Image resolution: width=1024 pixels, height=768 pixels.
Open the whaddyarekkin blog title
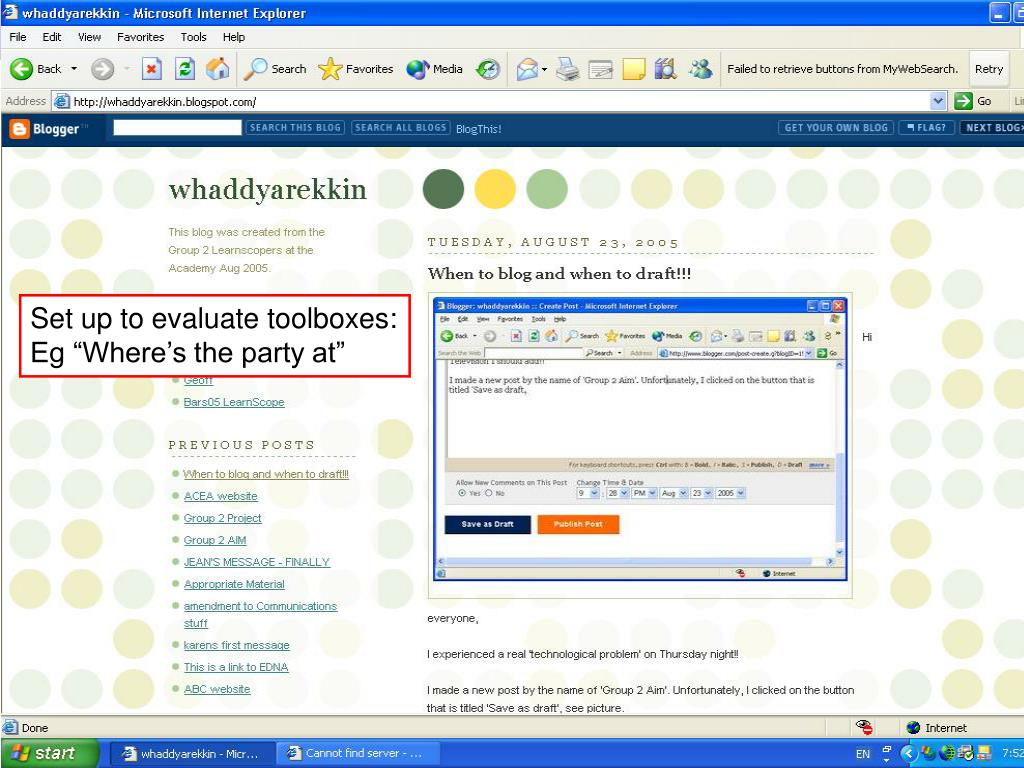pos(268,189)
